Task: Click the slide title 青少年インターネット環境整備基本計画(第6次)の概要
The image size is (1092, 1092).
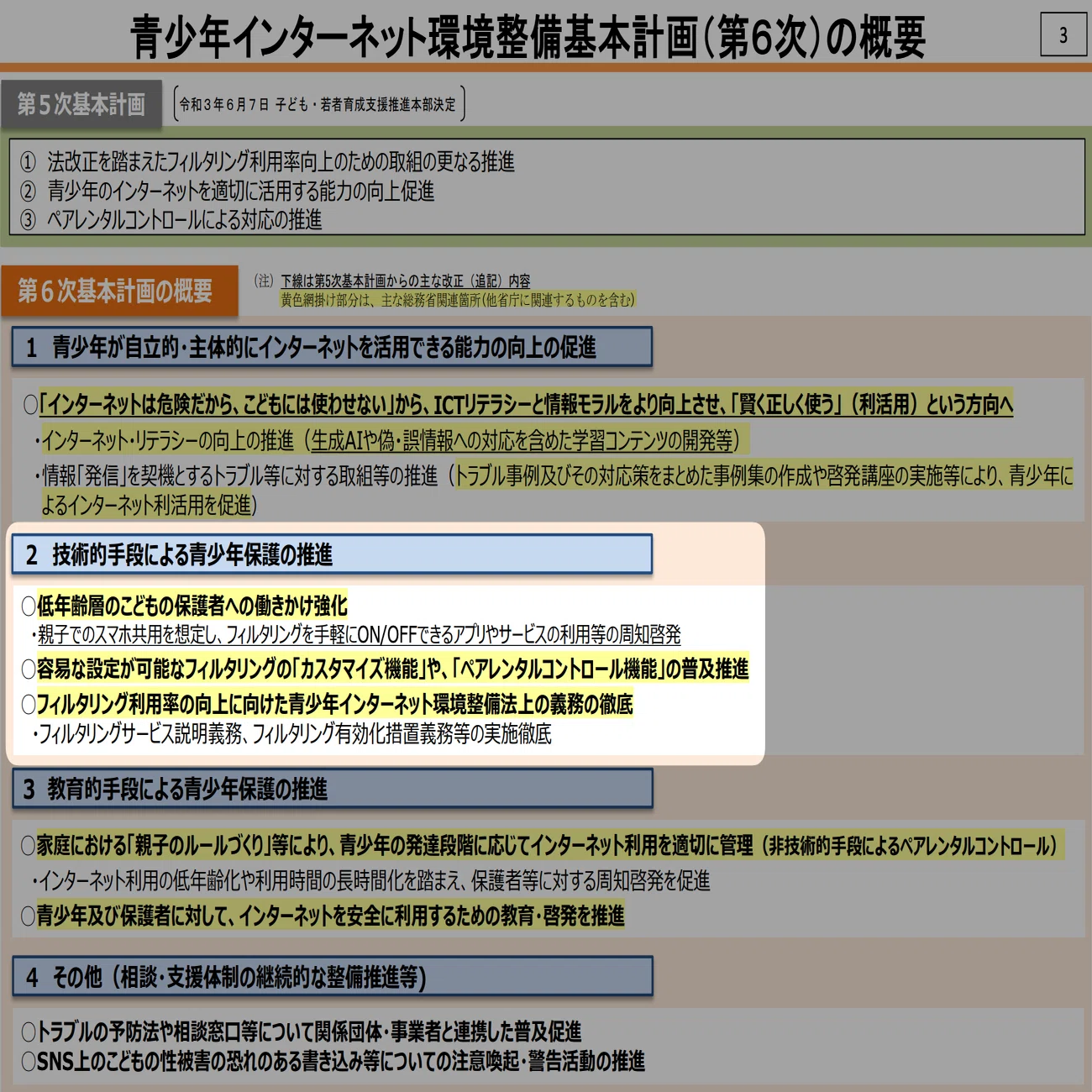Action: (x=528, y=37)
